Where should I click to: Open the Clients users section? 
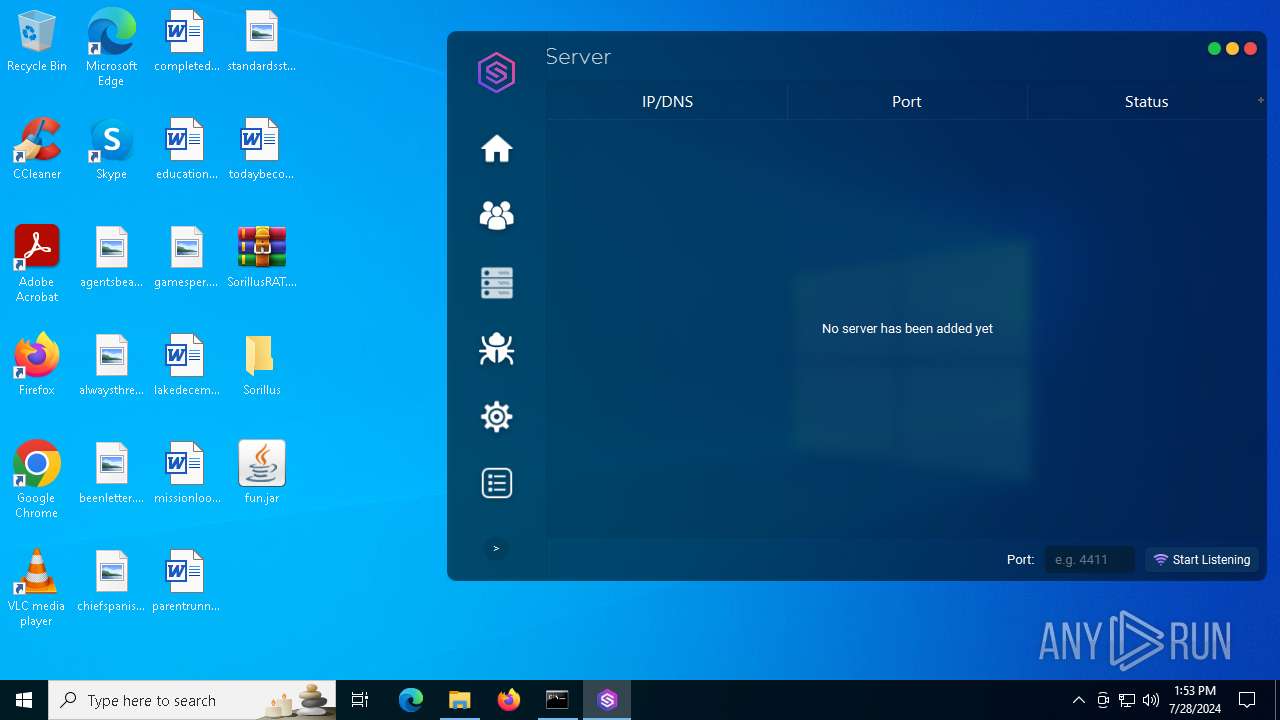497,215
